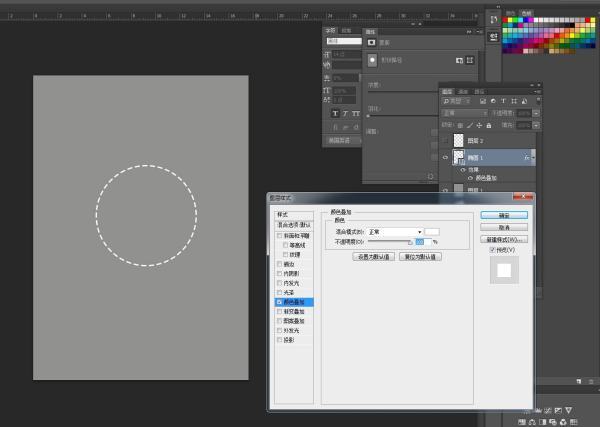Select 混合选项:默认 in styles list

[295, 225]
